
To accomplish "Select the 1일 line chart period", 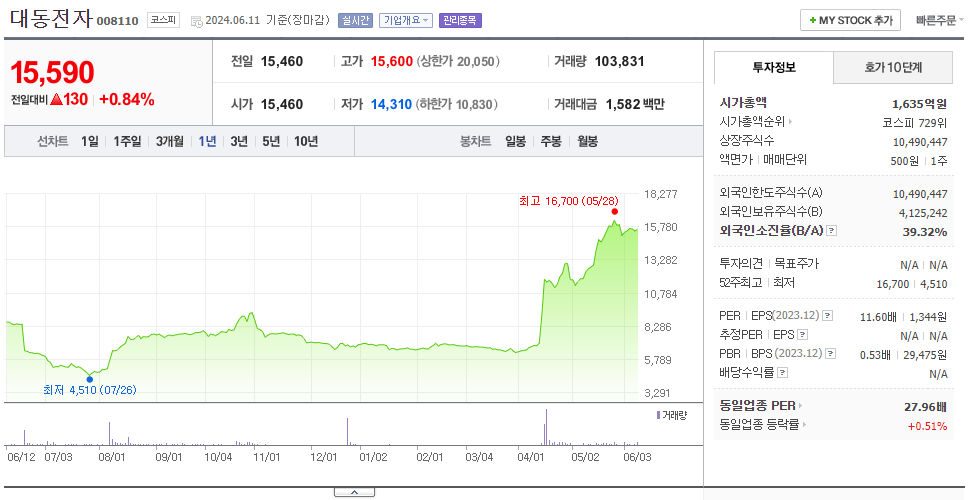I will (90, 141).
